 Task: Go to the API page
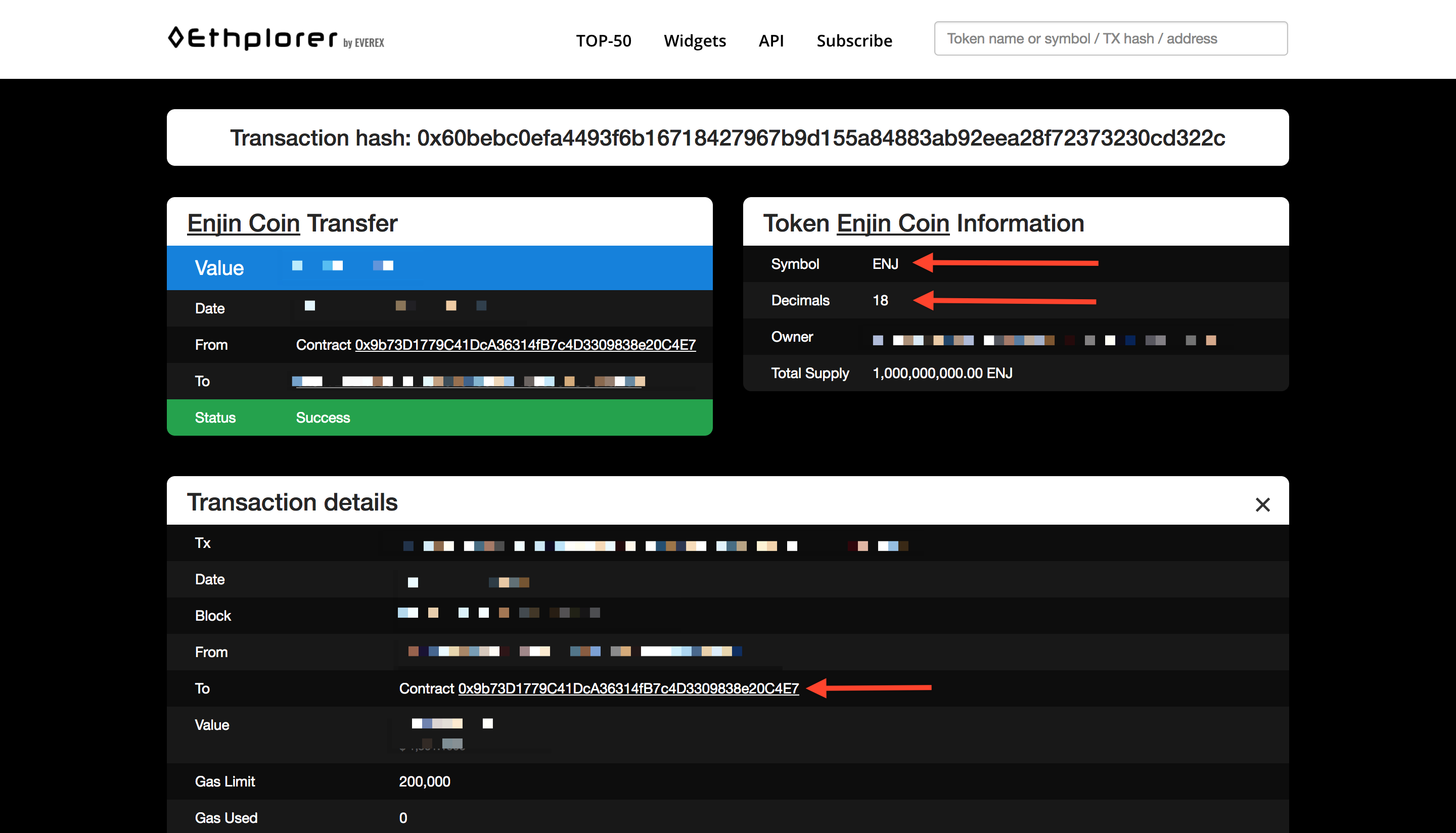(770, 40)
